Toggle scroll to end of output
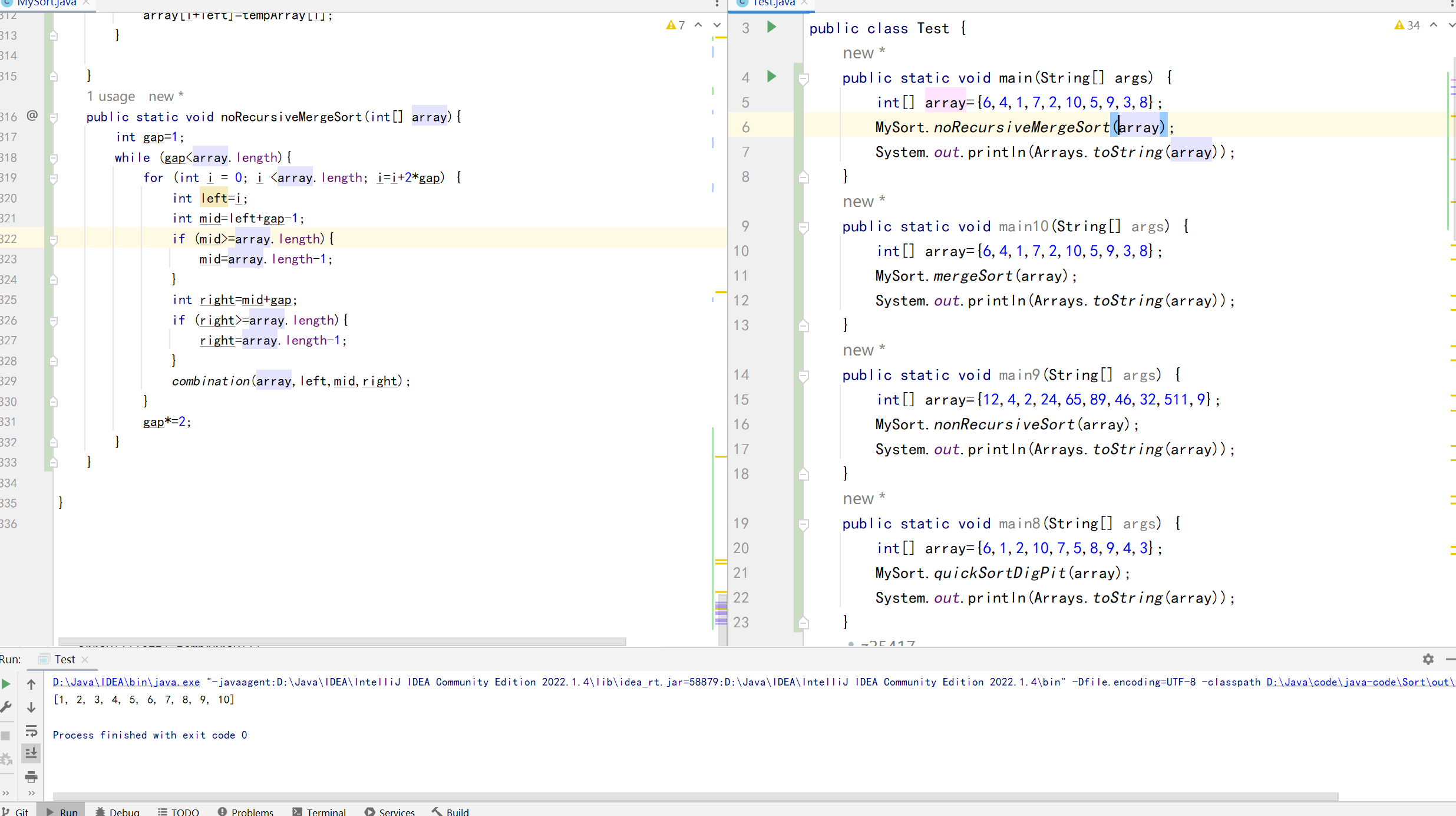The image size is (1456, 816). 31,754
